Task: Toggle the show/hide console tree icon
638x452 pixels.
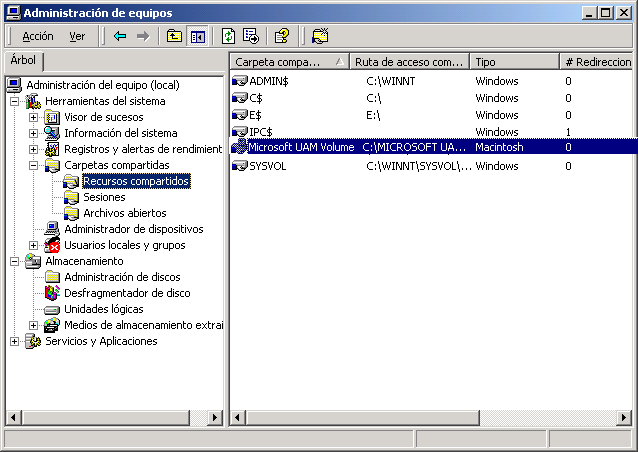Action: pyautogui.click(x=198, y=37)
